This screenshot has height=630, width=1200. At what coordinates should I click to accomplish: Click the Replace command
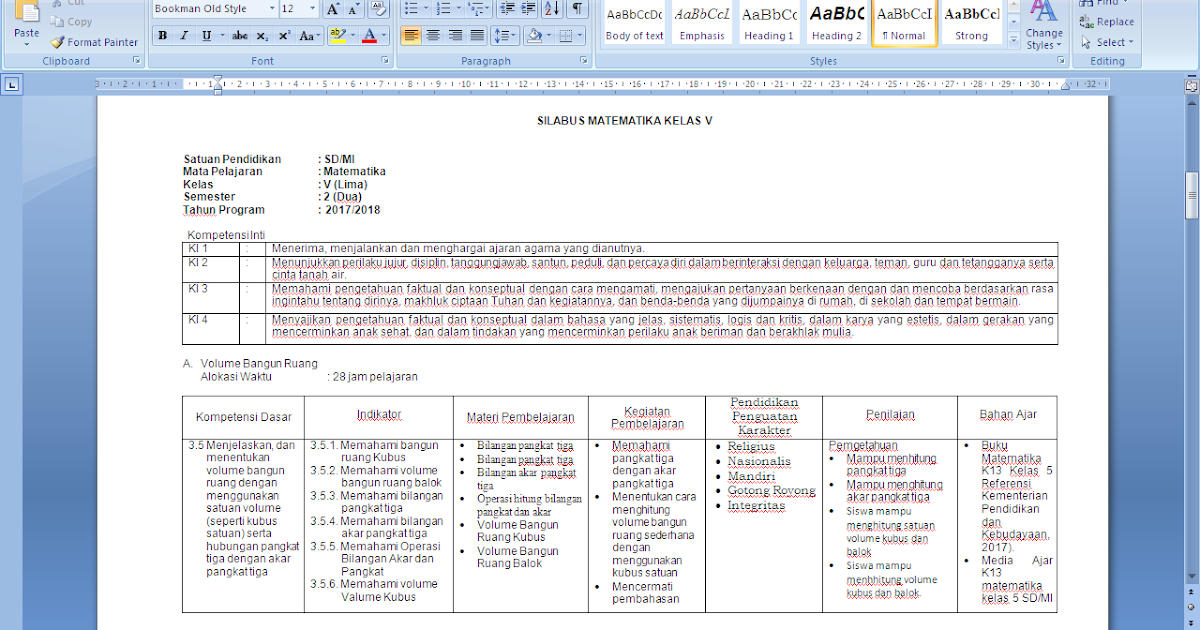[1107, 22]
